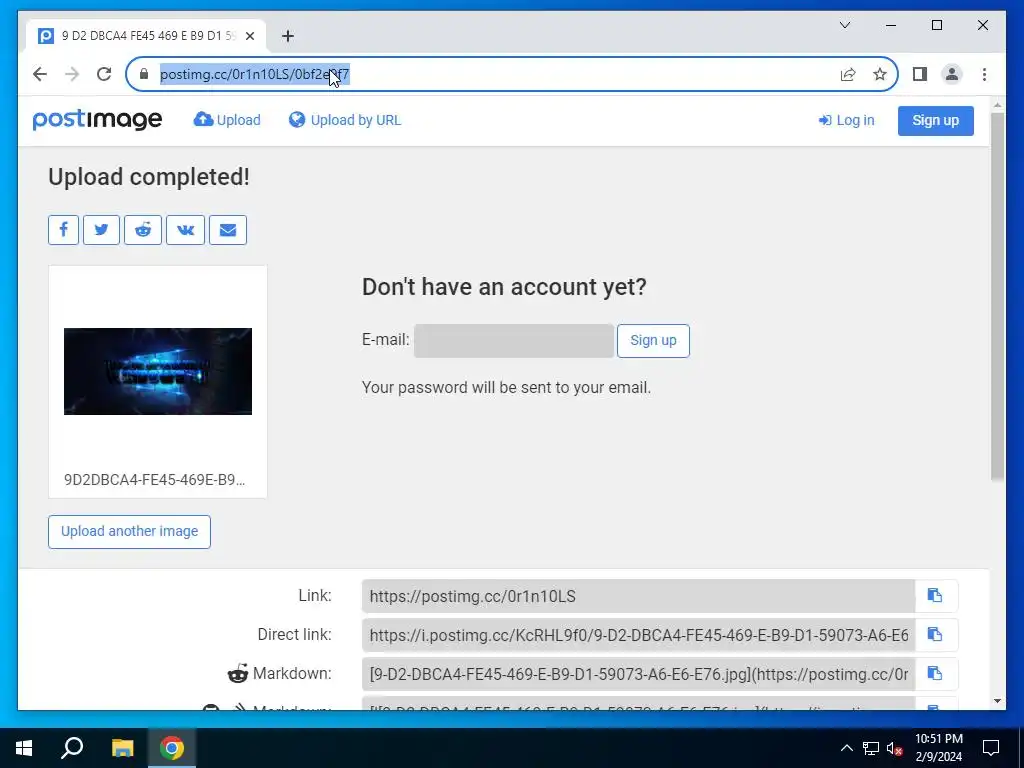Open a new browser tab
1024x768 pixels.
click(288, 36)
